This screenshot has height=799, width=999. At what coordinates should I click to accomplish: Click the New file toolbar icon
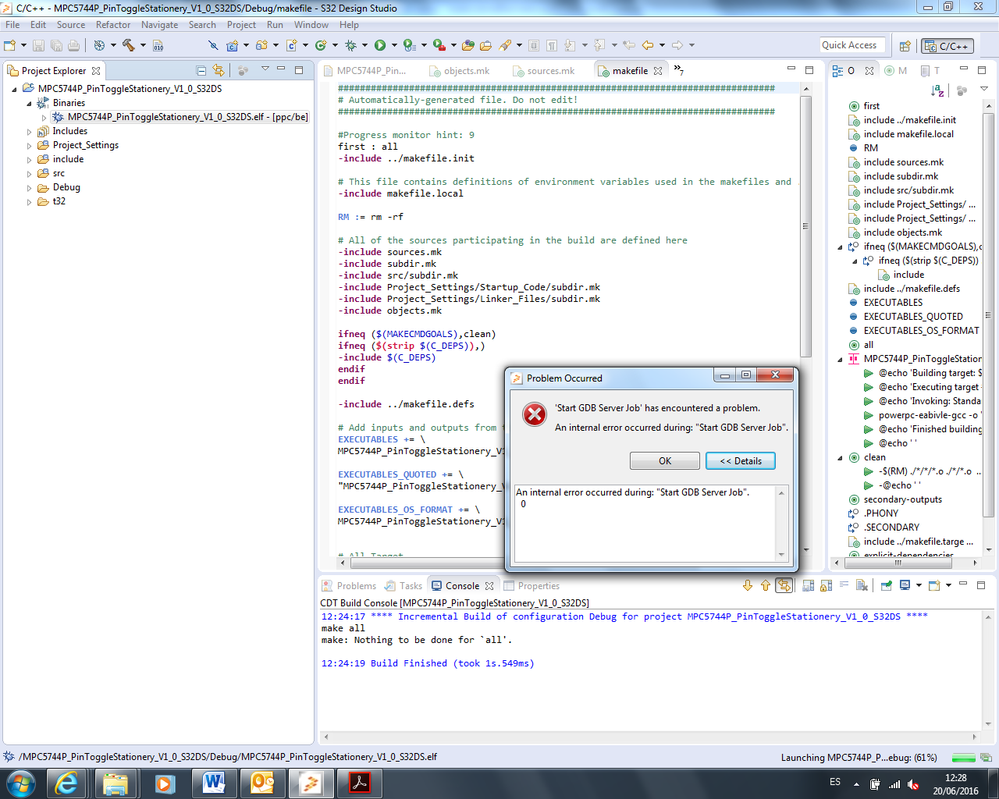(10, 45)
